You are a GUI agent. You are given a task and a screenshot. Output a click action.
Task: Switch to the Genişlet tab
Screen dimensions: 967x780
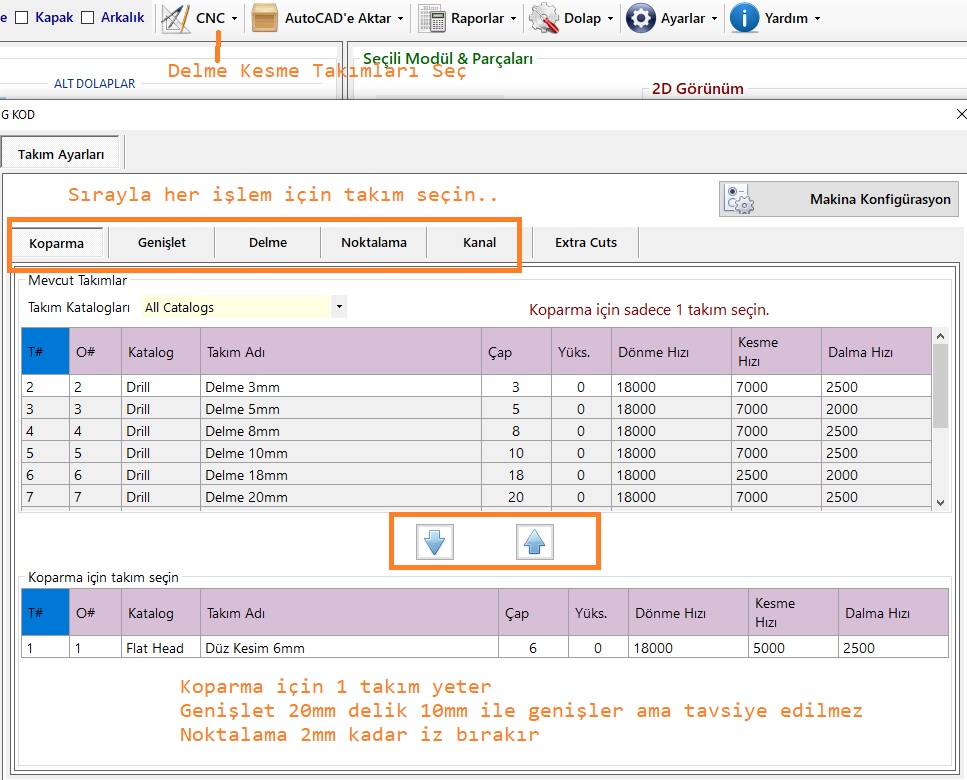tap(162, 242)
